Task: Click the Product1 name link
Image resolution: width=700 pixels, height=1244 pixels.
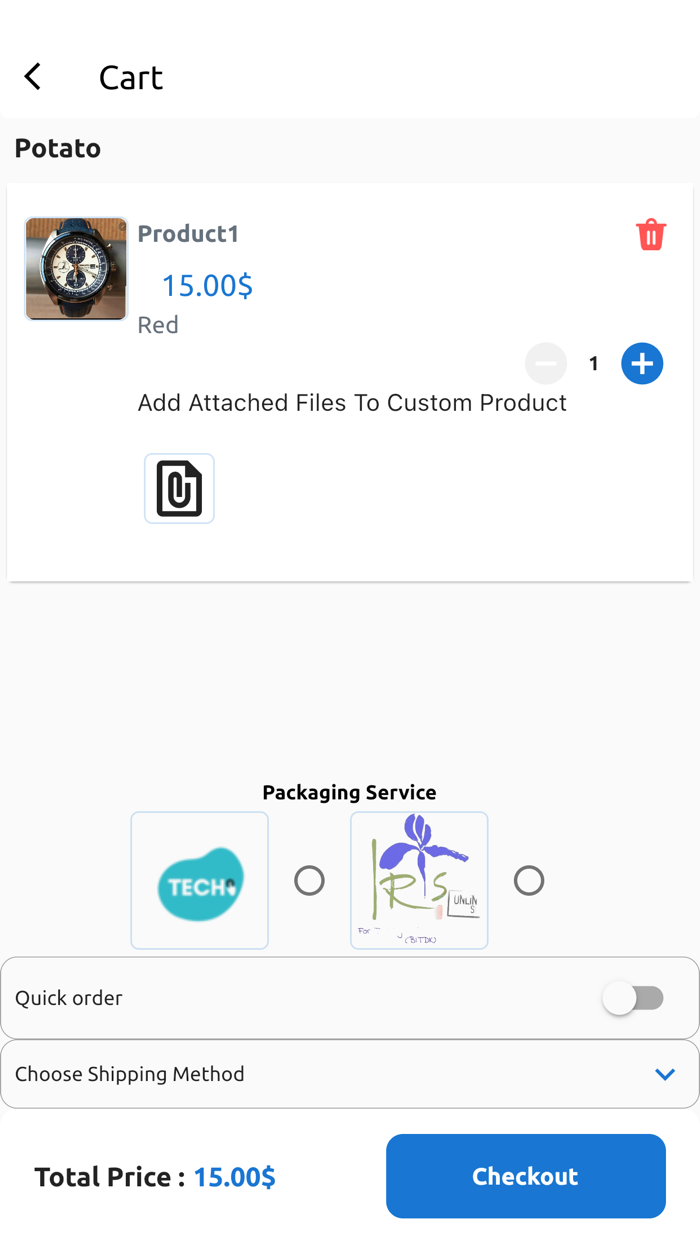Action: pos(188,233)
